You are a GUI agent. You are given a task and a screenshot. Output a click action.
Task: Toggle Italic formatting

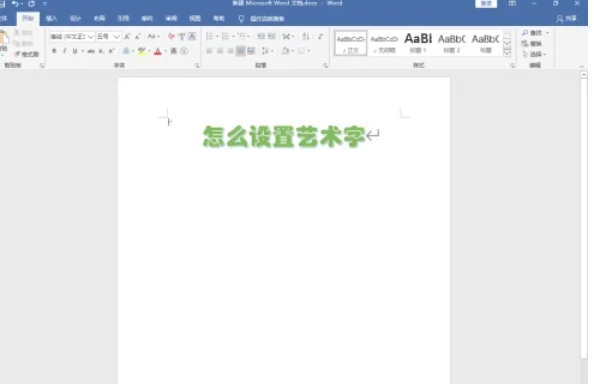coord(64,51)
